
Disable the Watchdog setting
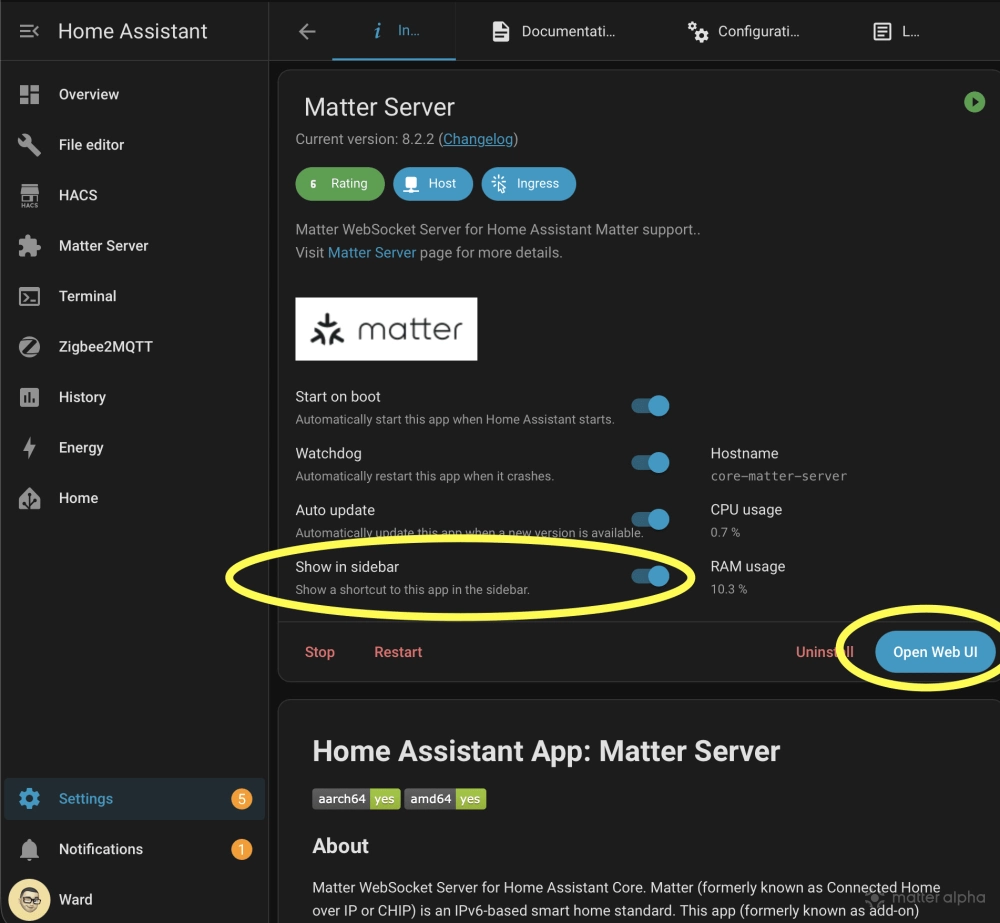tap(649, 462)
